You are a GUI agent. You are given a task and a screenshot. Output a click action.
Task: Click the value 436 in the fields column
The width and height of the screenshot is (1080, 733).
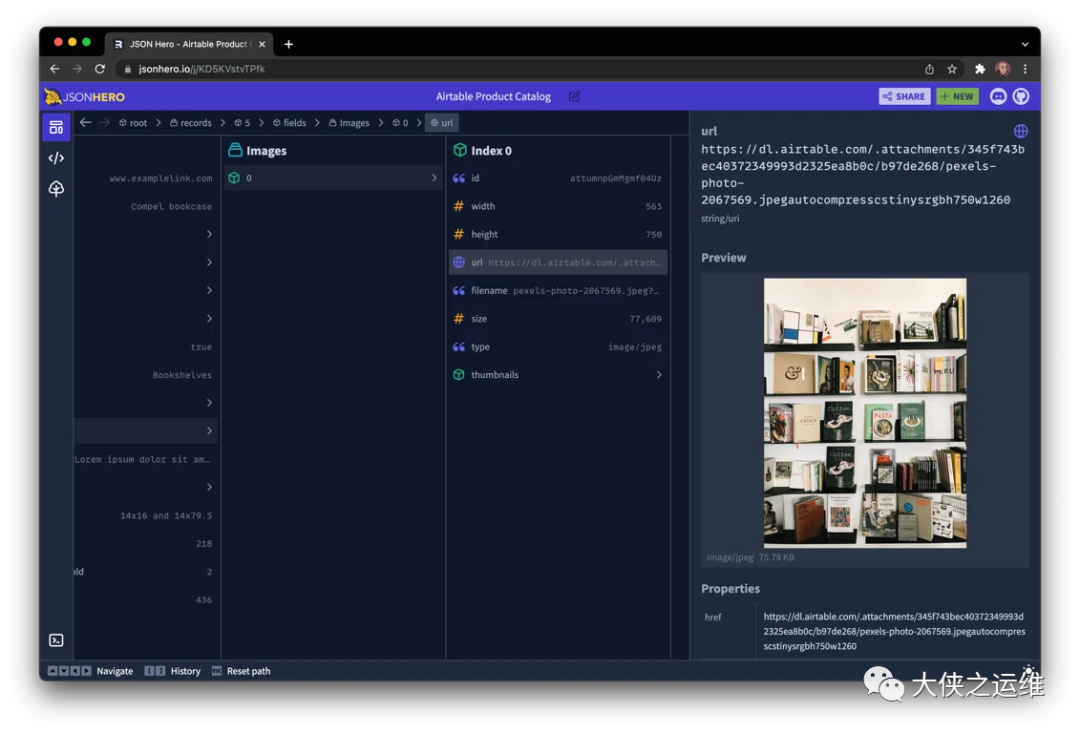pos(204,600)
